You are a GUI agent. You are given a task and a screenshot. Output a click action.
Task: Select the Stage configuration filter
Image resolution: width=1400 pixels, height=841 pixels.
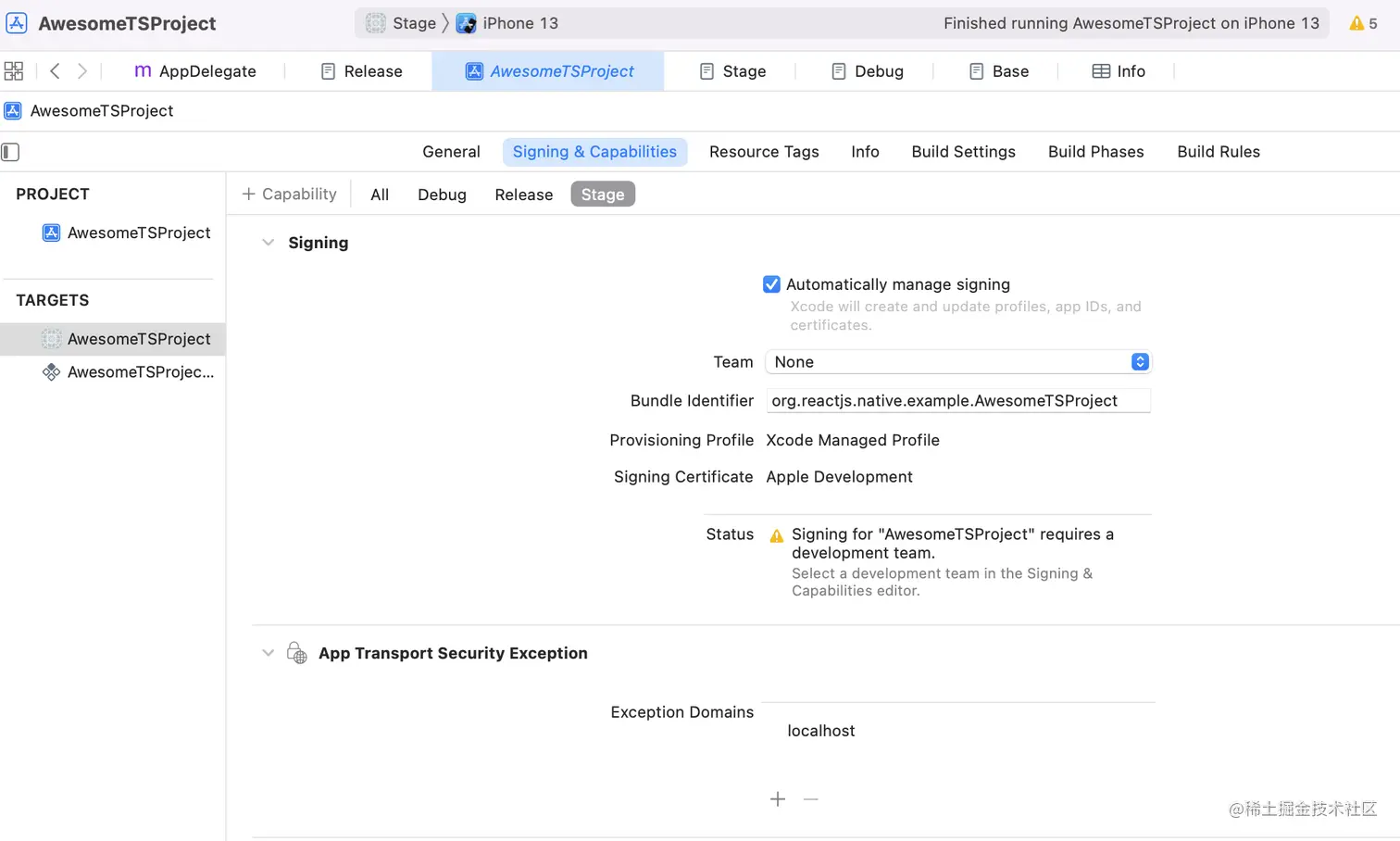(x=603, y=195)
